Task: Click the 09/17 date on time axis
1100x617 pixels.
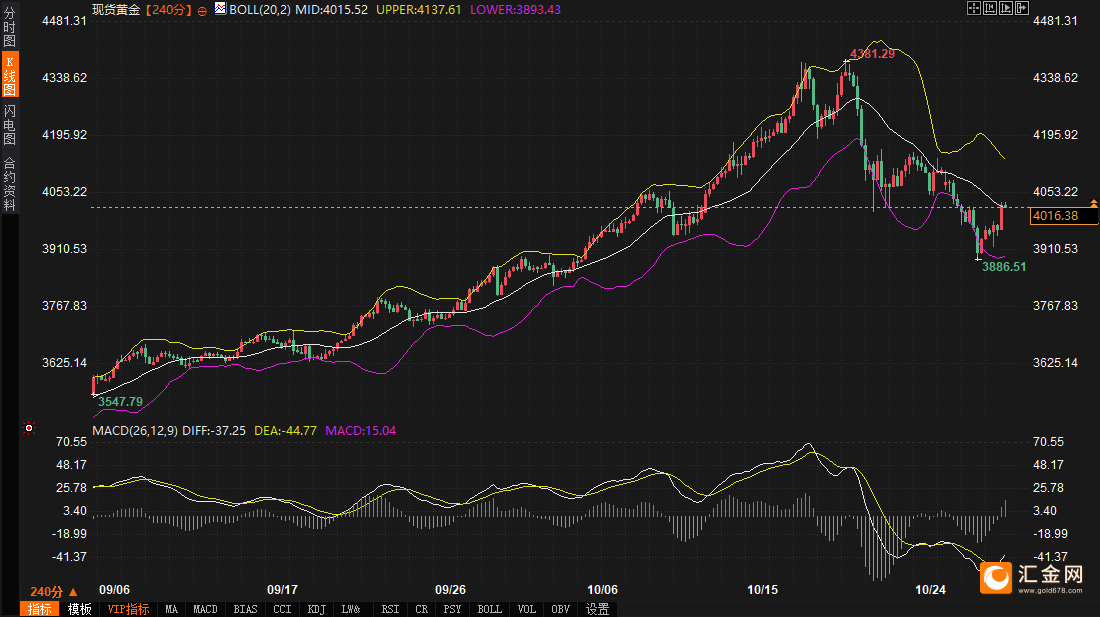Action: click(x=282, y=590)
